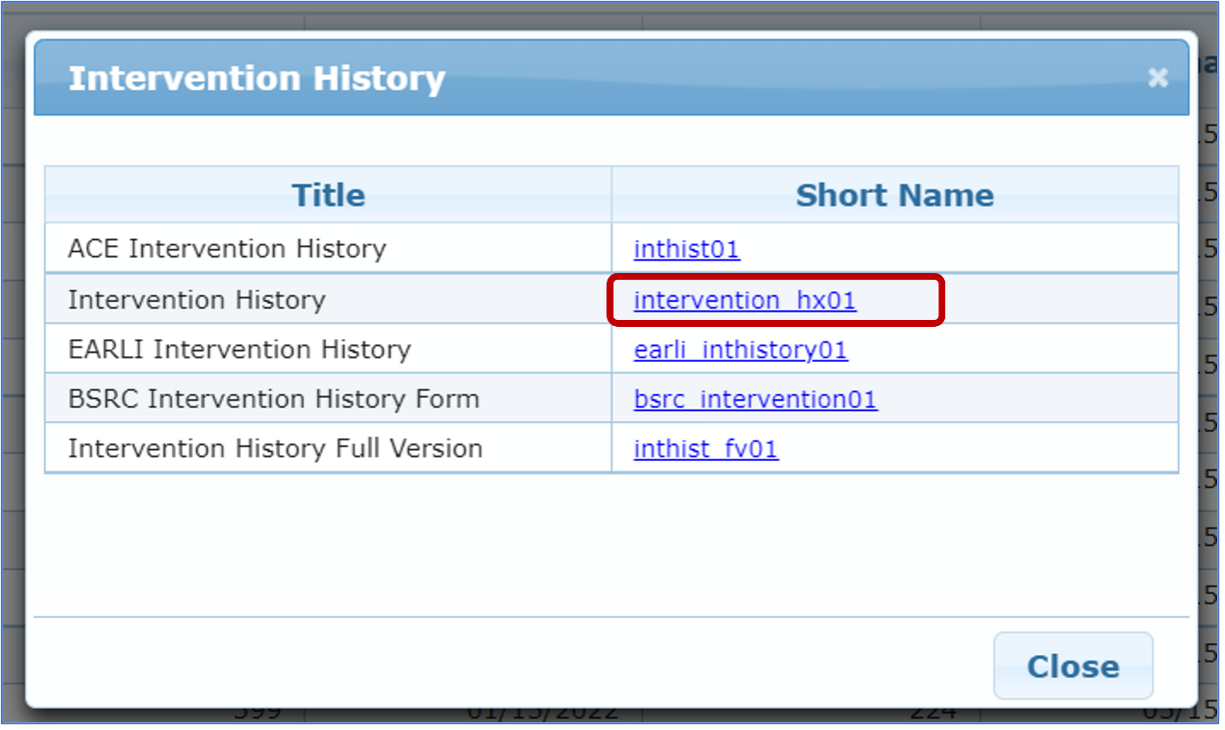Select the ACE Intervention History title cell
Screen dimensions: 1225x730
click(x=226, y=249)
